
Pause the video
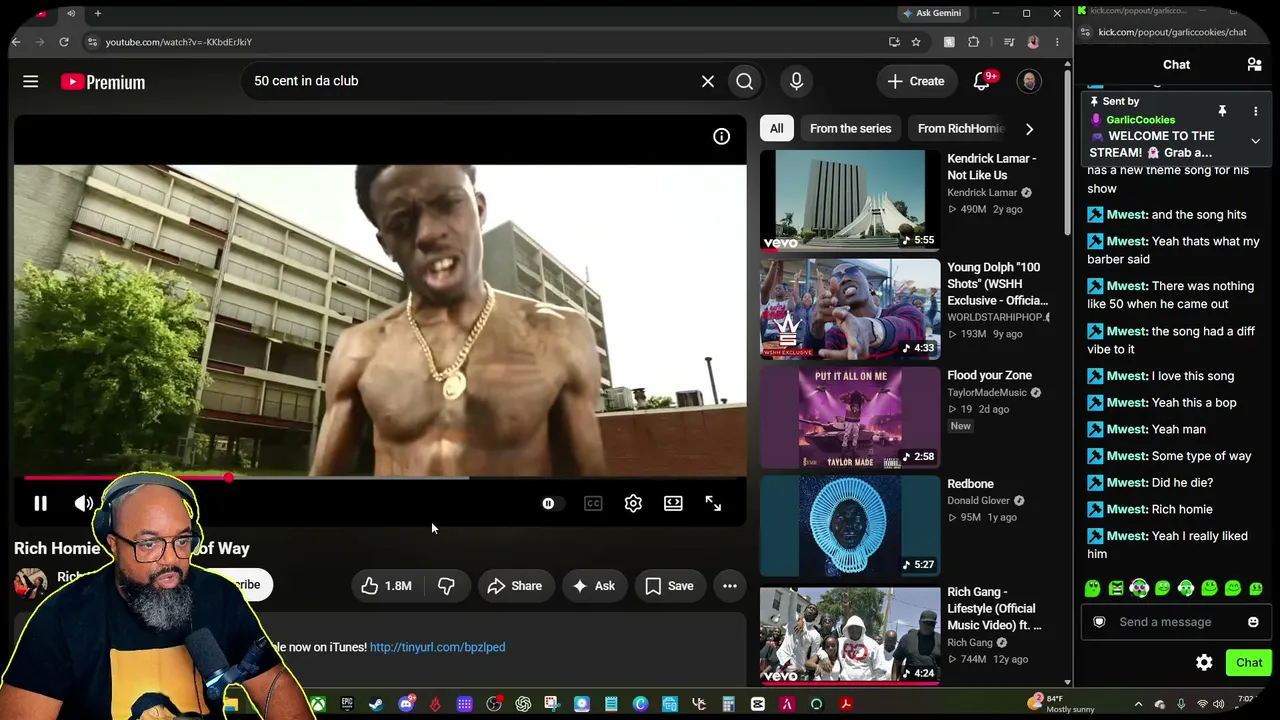[x=41, y=504]
